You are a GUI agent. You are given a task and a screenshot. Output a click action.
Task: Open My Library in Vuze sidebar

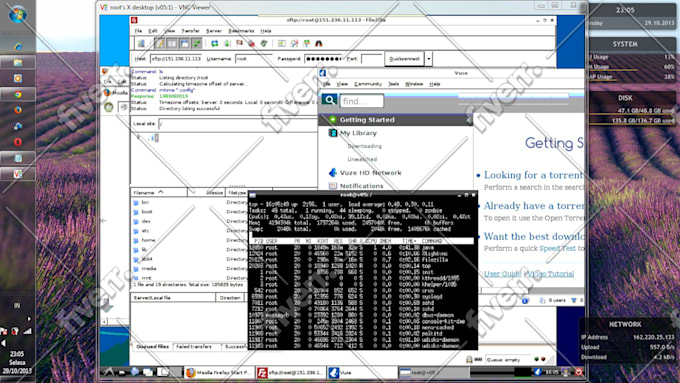358,133
